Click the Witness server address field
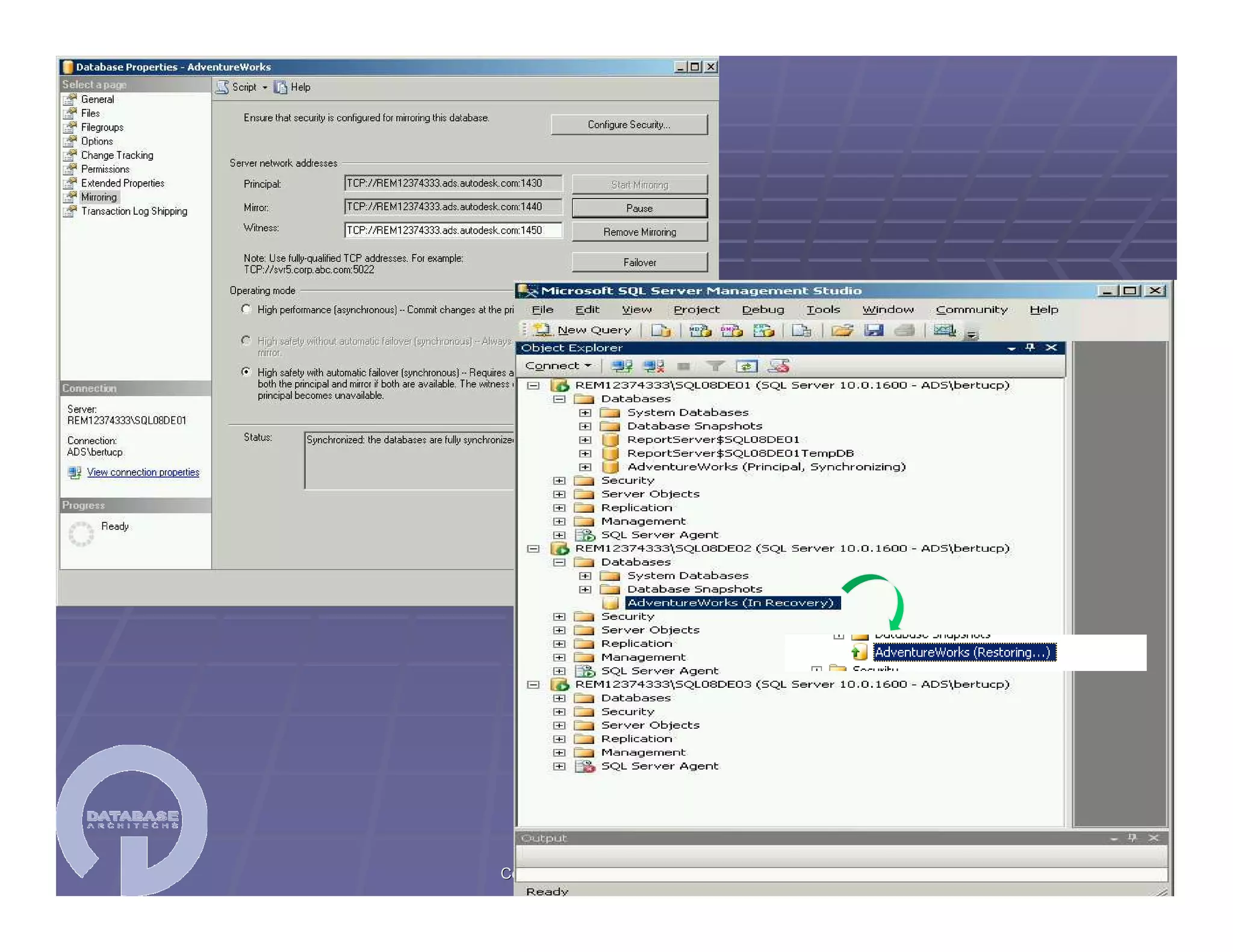Screen dimensions: 1233x952 pyautogui.click(x=453, y=230)
